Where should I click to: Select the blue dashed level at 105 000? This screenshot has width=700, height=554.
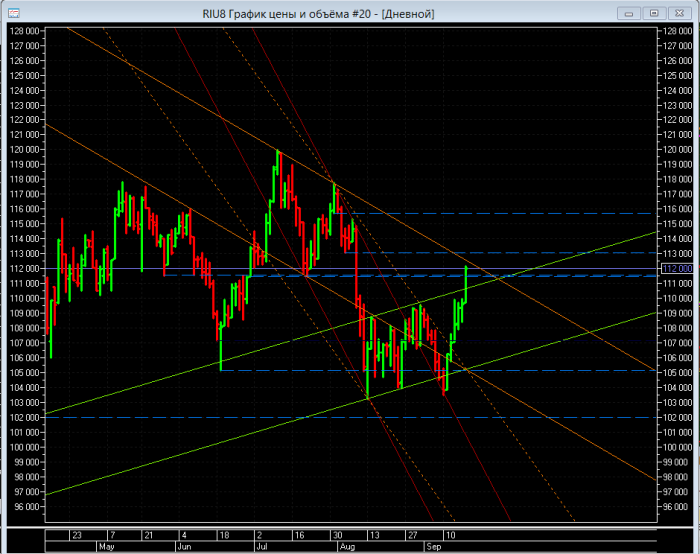tap(438, 371)
